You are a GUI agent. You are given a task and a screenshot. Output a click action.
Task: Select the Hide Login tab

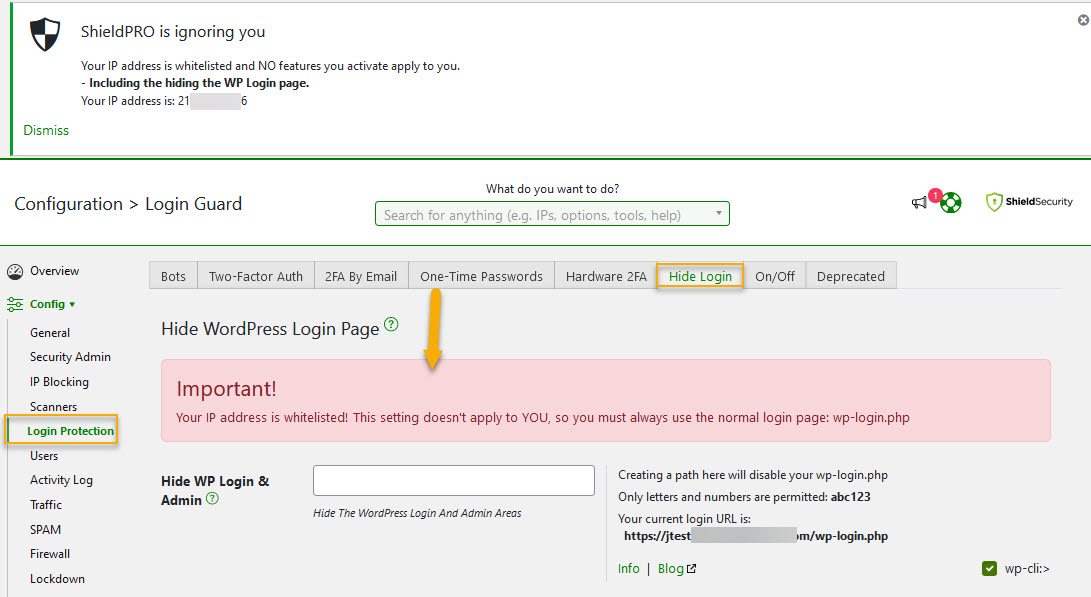pyautogui.click(x=700, y=276)
